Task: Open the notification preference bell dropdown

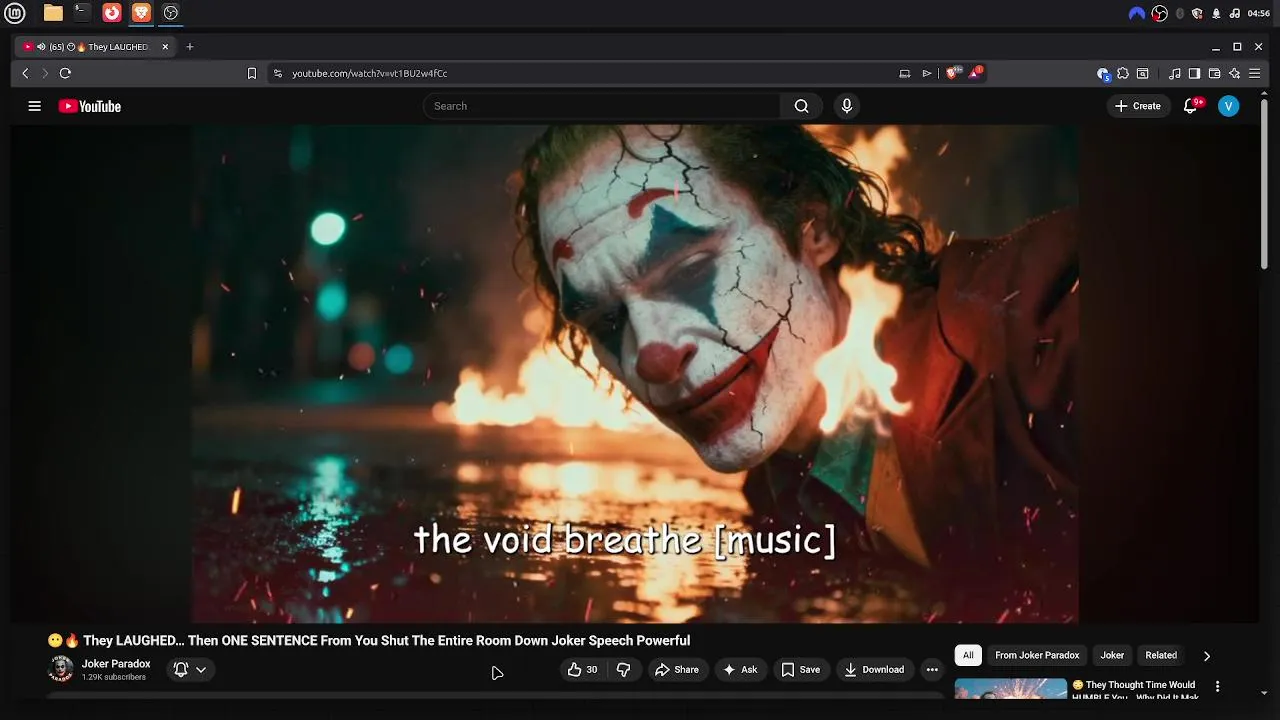Action: click(x=190, y=670)
